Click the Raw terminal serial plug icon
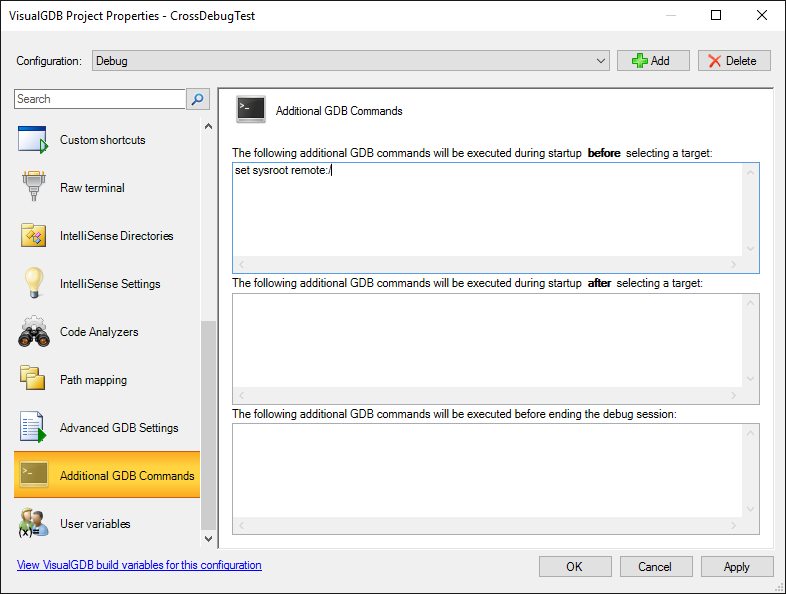786x594 pixels. pyautogui.click(x=33, y=186)
